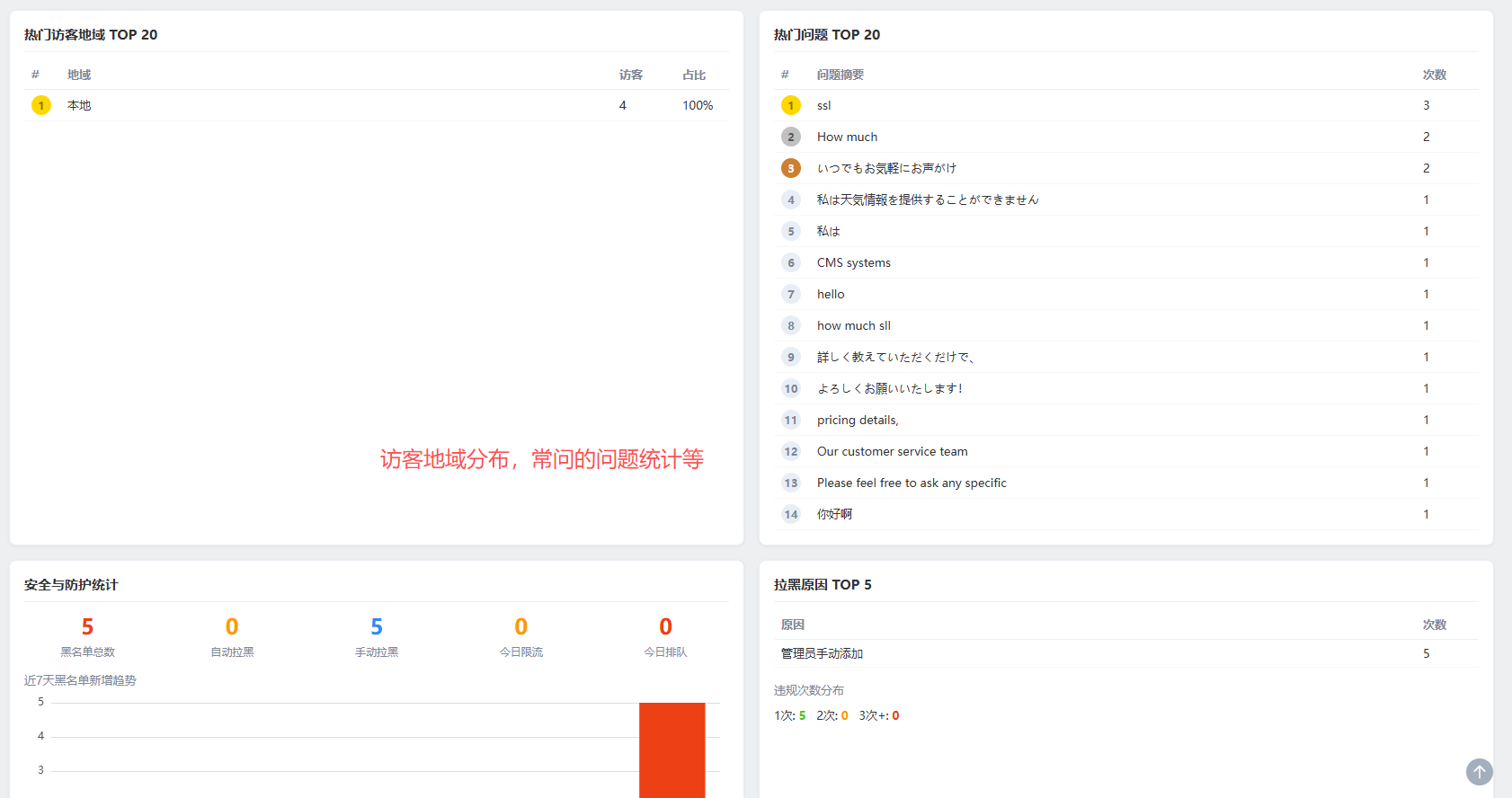Click the rank 1 badge next to 本地
1512x798 pixels.
click(x=41, y=105)
